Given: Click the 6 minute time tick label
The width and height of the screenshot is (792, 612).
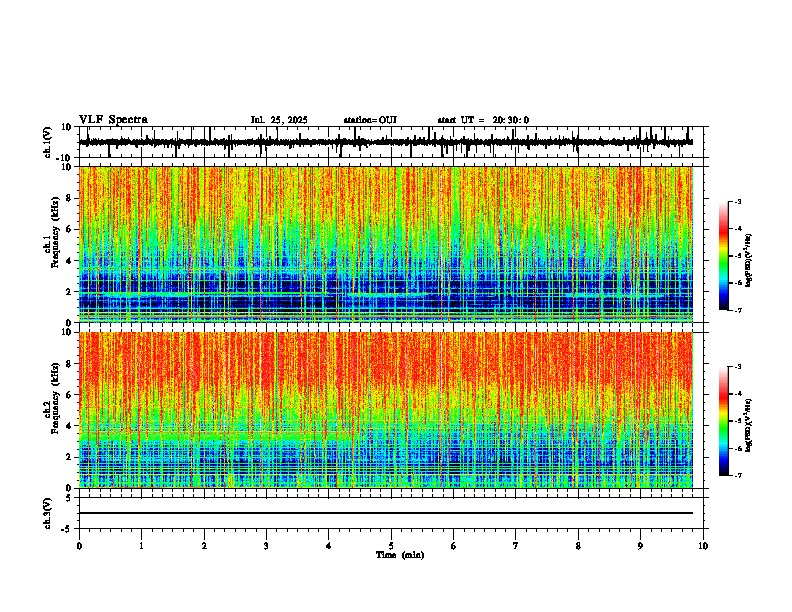Looking at the screenshot, I should 454,546.
